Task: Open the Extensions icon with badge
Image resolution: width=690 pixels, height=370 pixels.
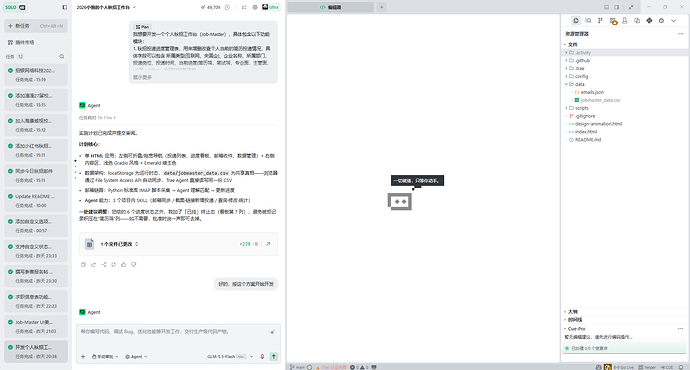Action: (x=613, y=21)
